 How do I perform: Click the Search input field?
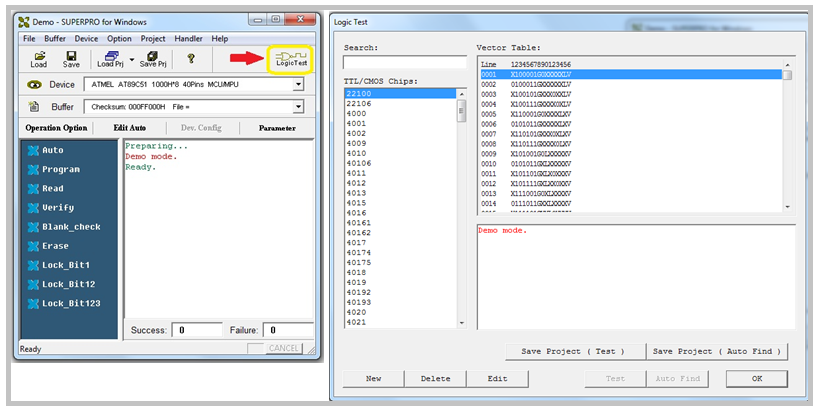(405, 62)
